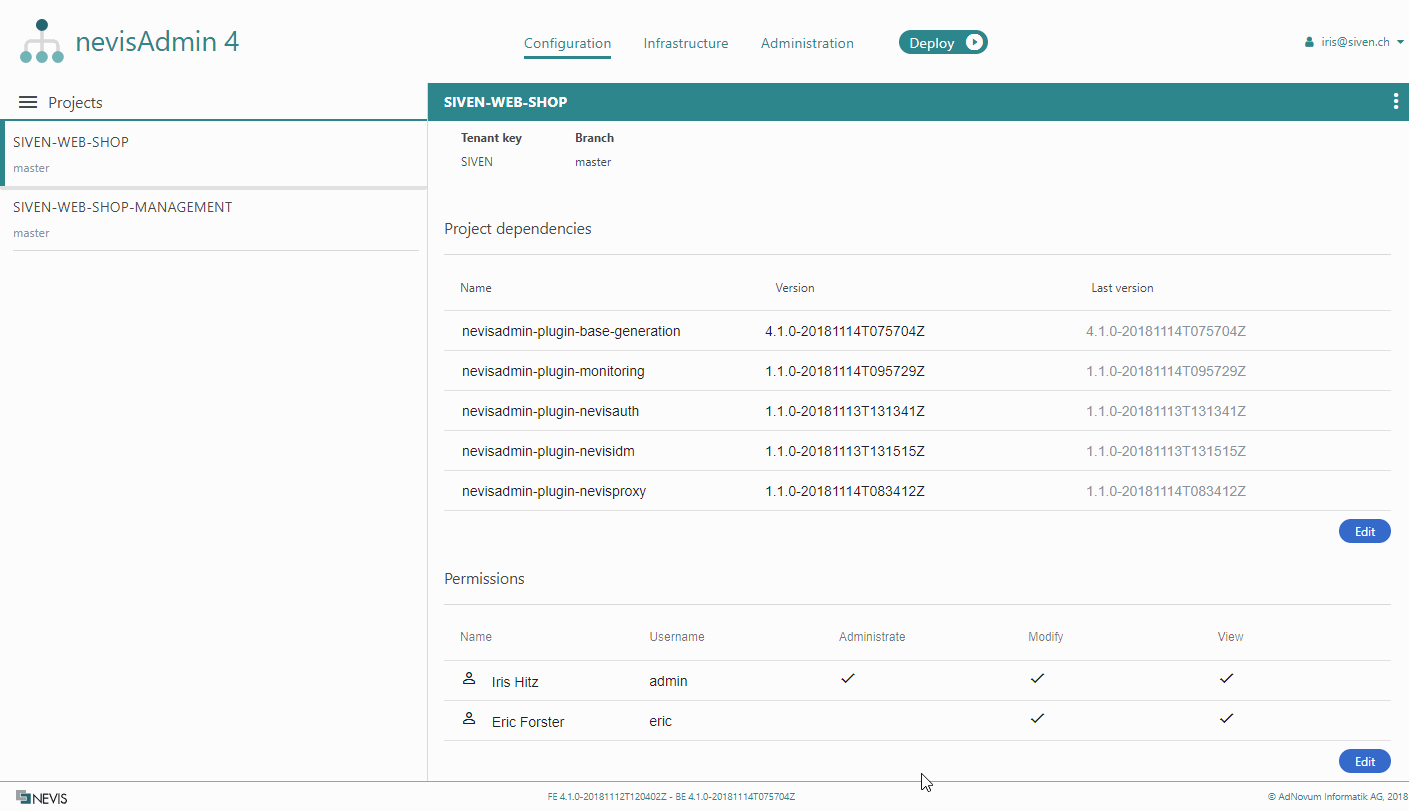Click the Permissions section heading
The height and width of the screenshot is (811, 1409).
pos(484,579)
